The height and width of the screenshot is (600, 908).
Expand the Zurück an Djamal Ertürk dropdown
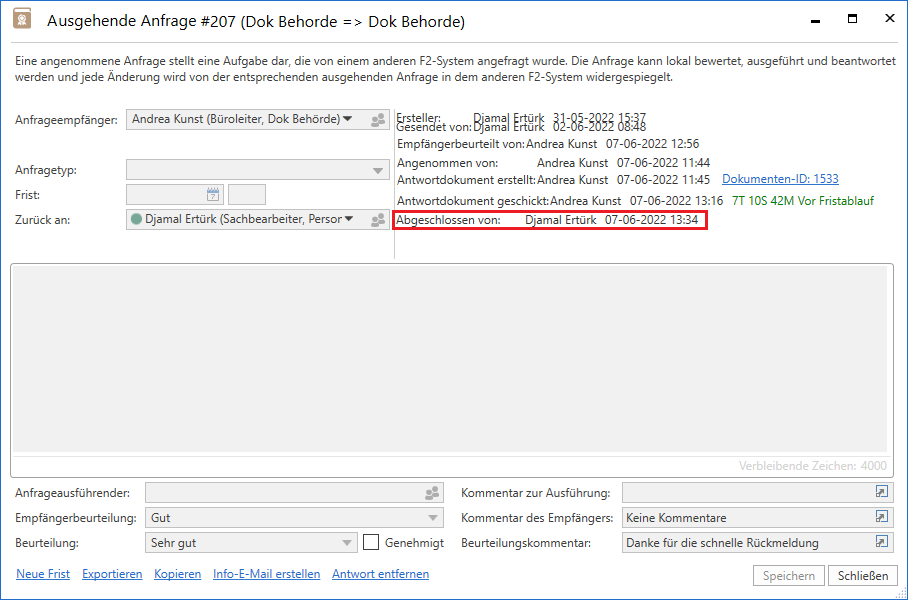pyautogui.click(x=348, y=219)
